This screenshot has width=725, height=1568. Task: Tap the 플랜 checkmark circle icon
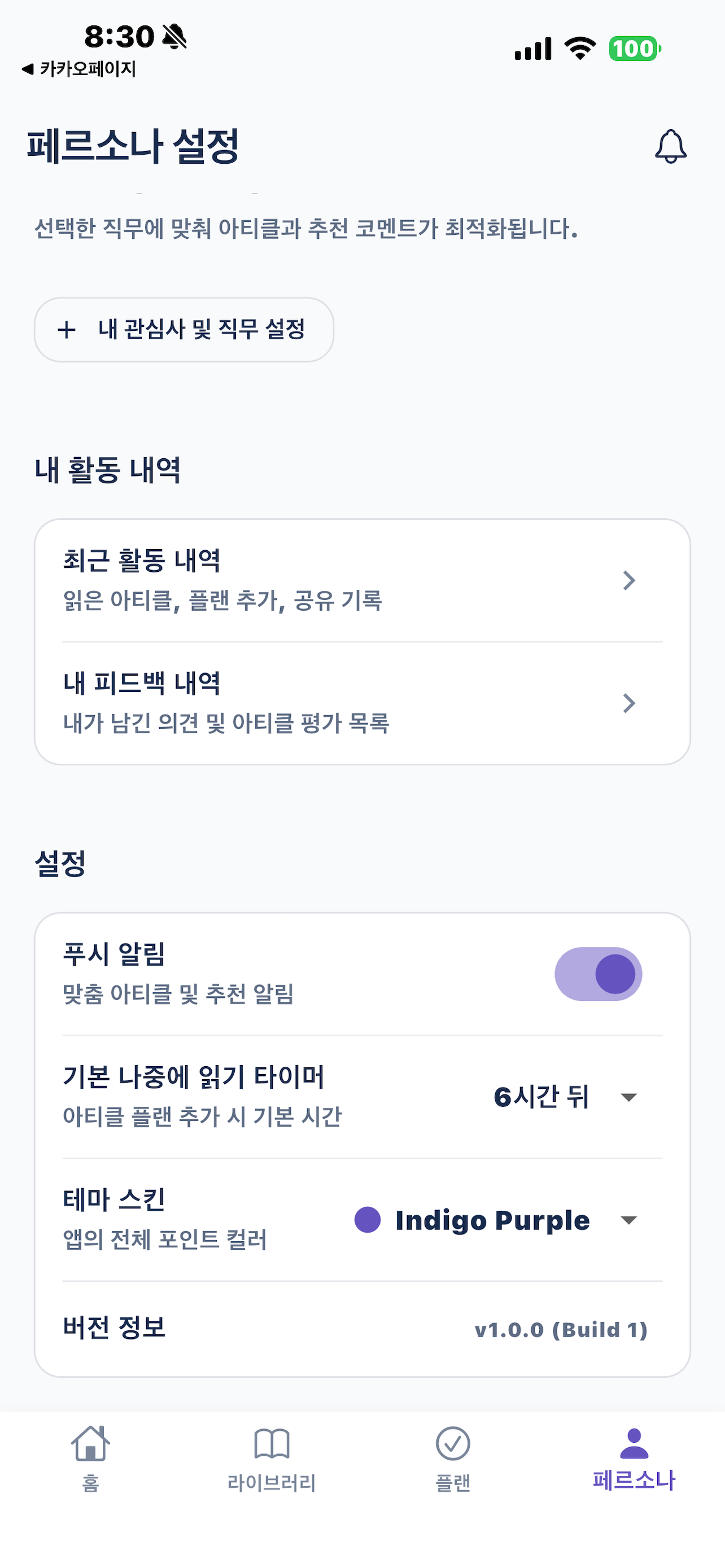point(453,1443)
